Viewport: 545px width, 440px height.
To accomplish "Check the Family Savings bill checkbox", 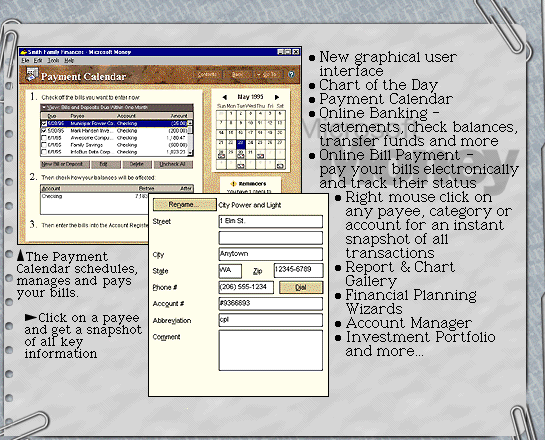I will [44, 145].
